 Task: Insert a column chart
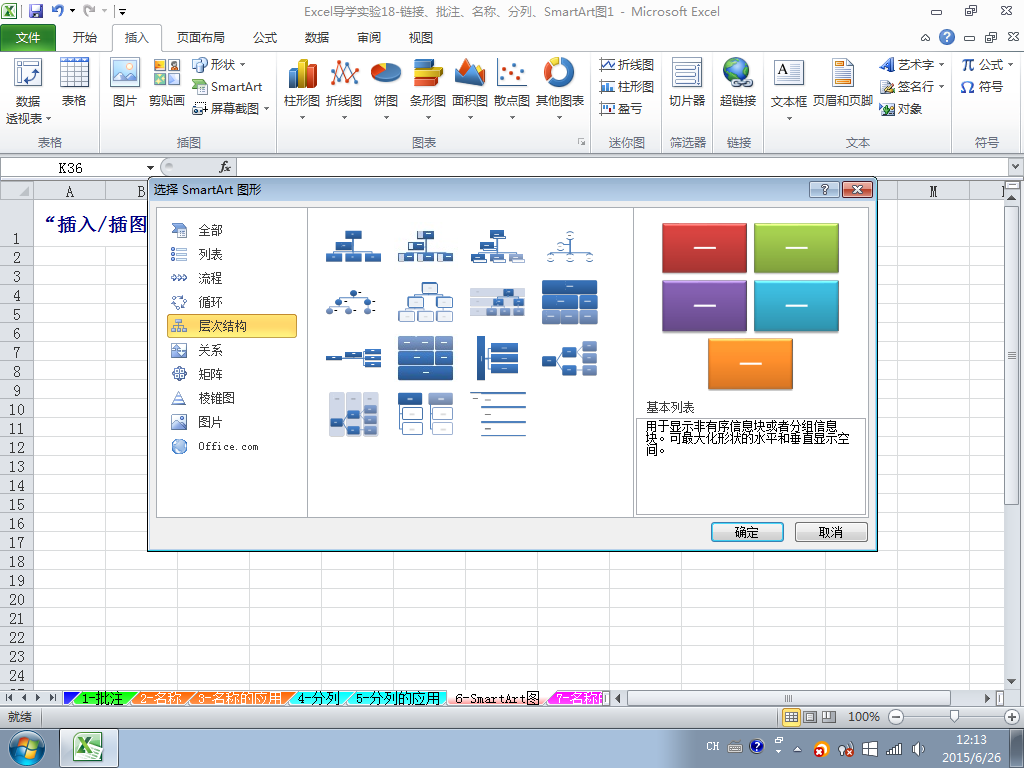(302, 89)
